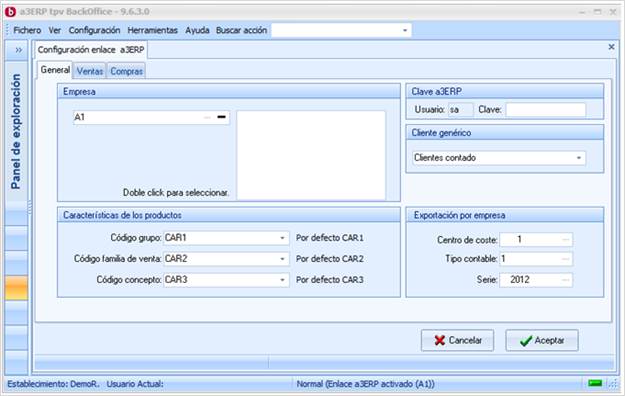The image size is (625, 396).
Task: Close the Configuración enlace a3ERP panel
Action: (611, 47)
